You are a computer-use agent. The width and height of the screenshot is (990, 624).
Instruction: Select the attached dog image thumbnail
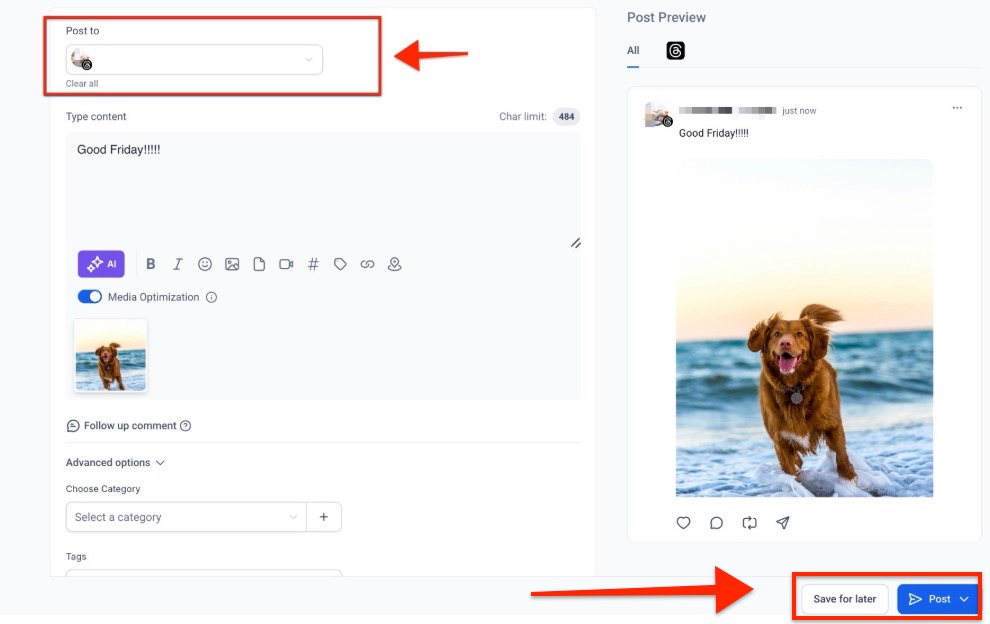tap(110, 356)
